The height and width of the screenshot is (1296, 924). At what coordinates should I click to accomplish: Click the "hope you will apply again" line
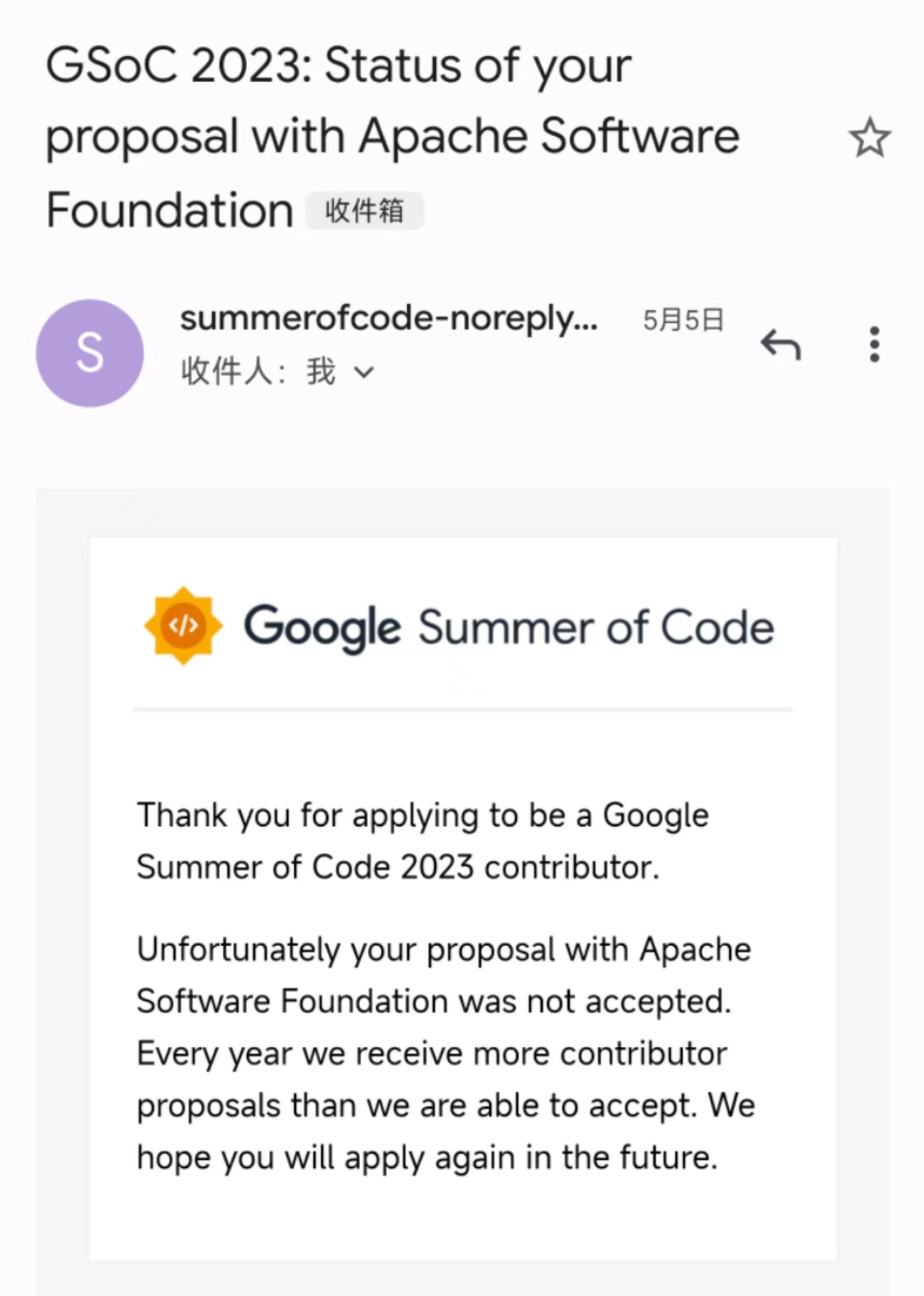click(x=427, y=1157)
